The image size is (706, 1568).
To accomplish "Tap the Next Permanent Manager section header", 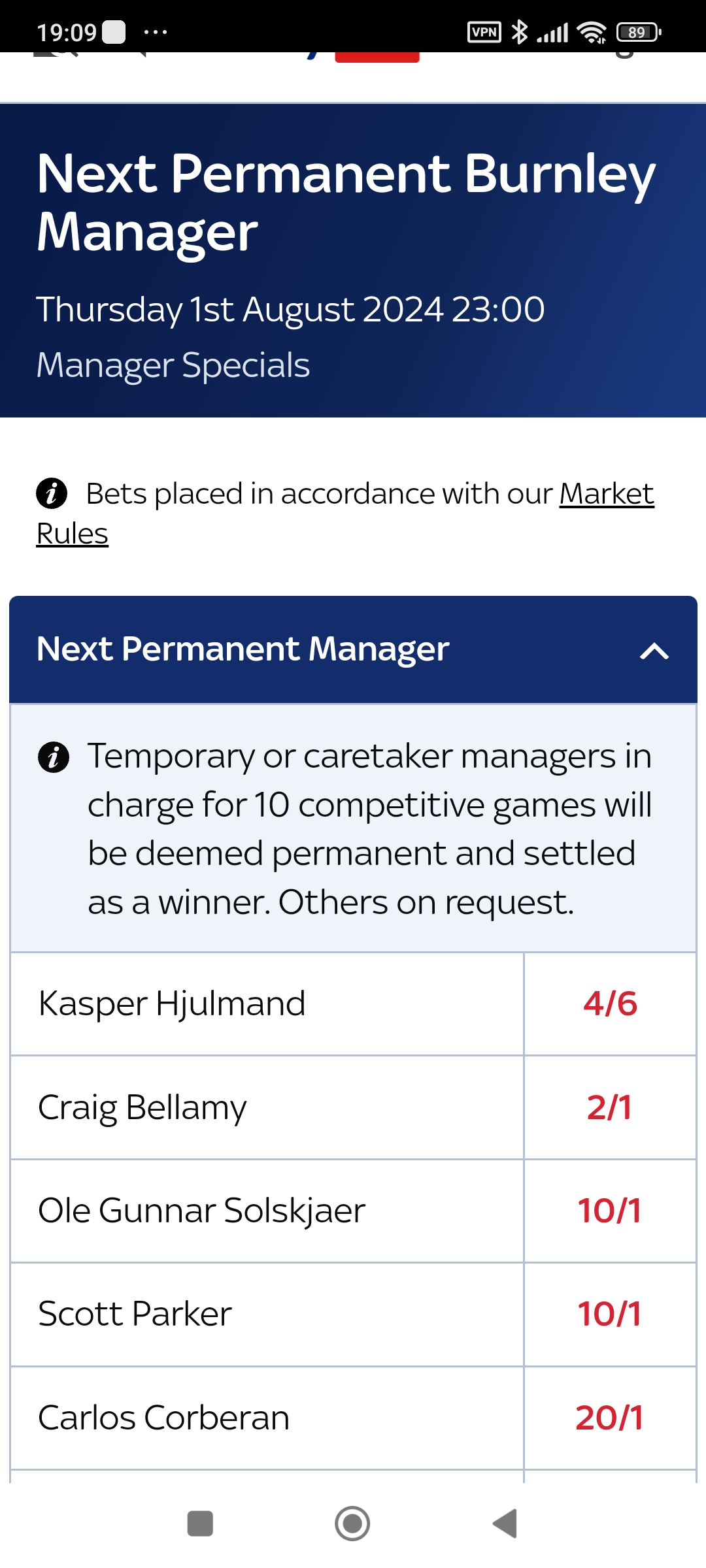I will click(243, 649).
